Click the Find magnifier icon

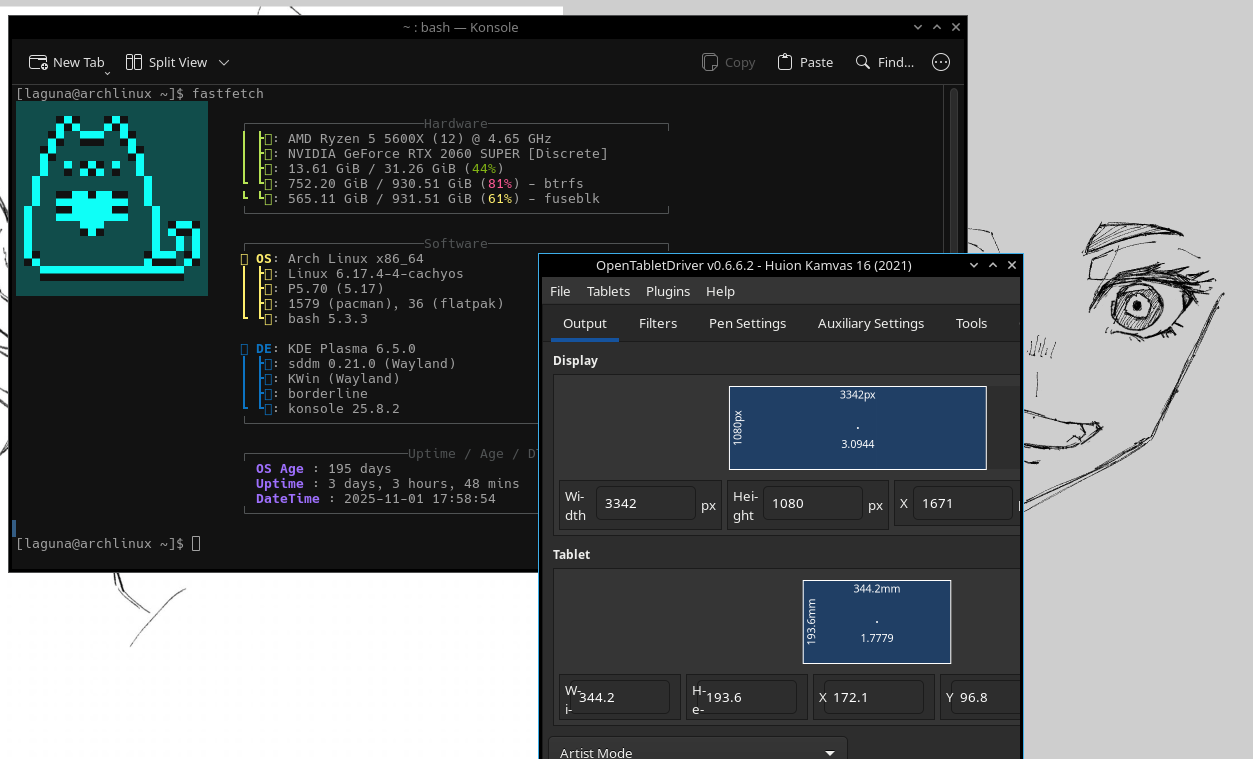tap(863, 62)
